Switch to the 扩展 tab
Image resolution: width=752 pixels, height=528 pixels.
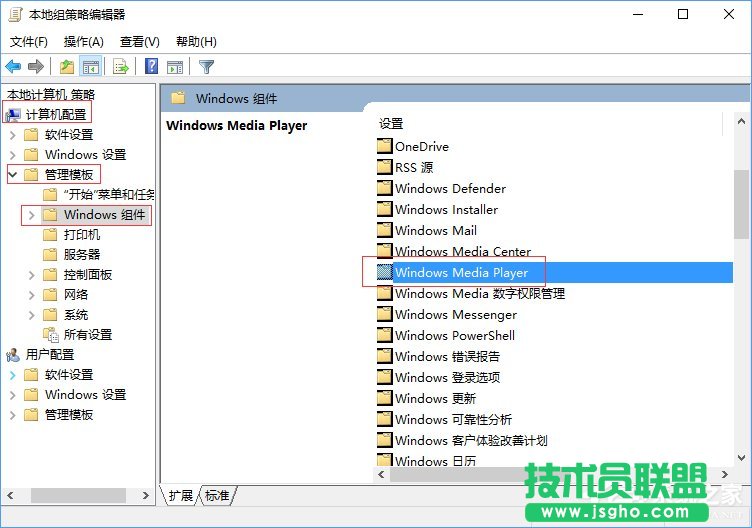point(180,495)
